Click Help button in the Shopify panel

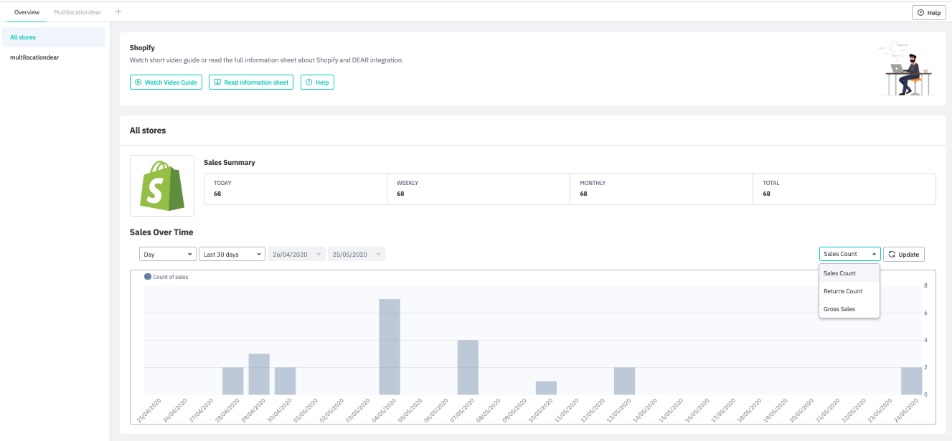(317, 82)
